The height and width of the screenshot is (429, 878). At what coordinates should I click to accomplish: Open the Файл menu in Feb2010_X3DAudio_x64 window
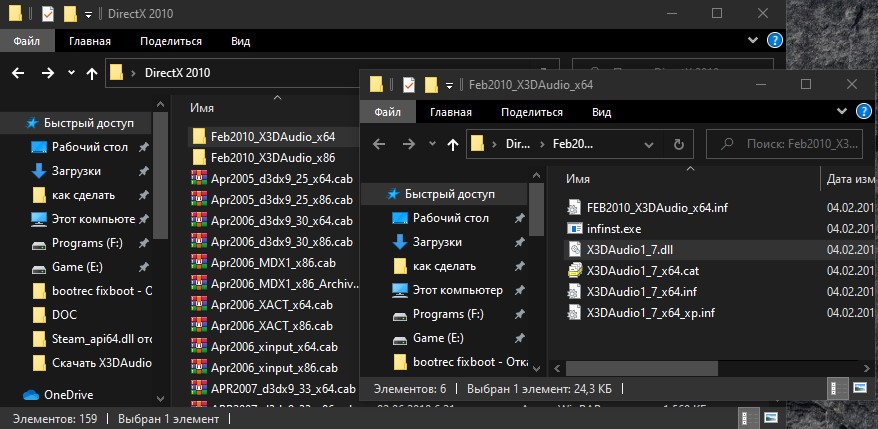[387, 112]
